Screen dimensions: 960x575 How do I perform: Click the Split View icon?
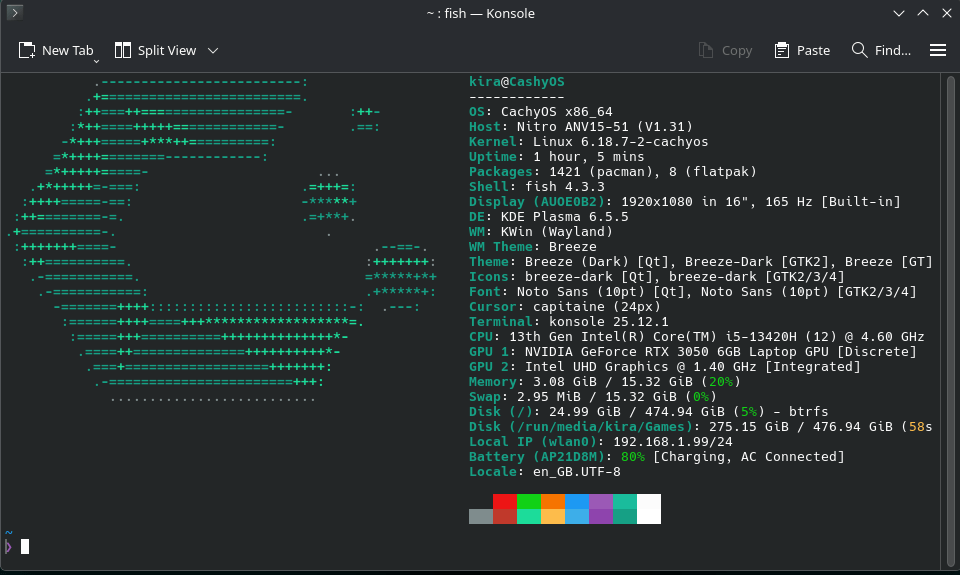click(x=123, y=50)
